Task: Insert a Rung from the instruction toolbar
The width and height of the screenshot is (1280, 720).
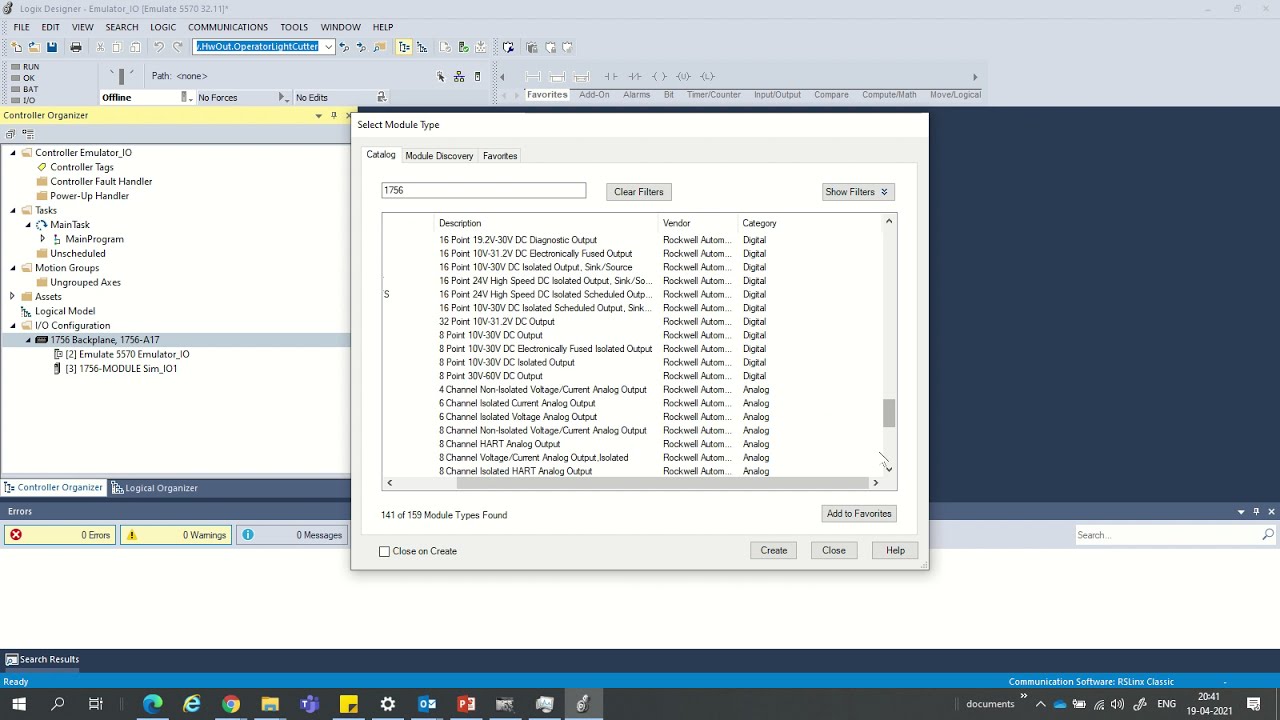Action: click(x=533, y=77)
